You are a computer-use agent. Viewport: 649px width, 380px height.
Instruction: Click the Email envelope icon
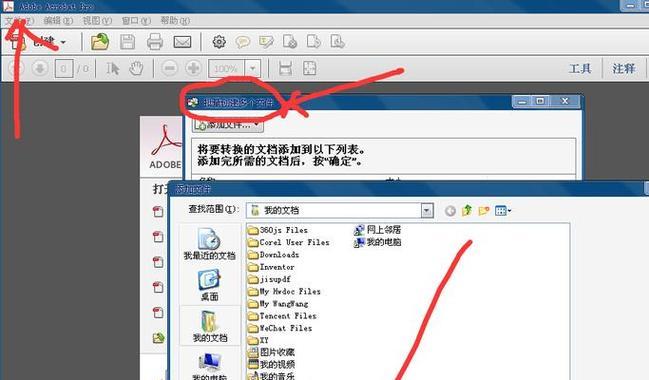(x=182, y=42)
